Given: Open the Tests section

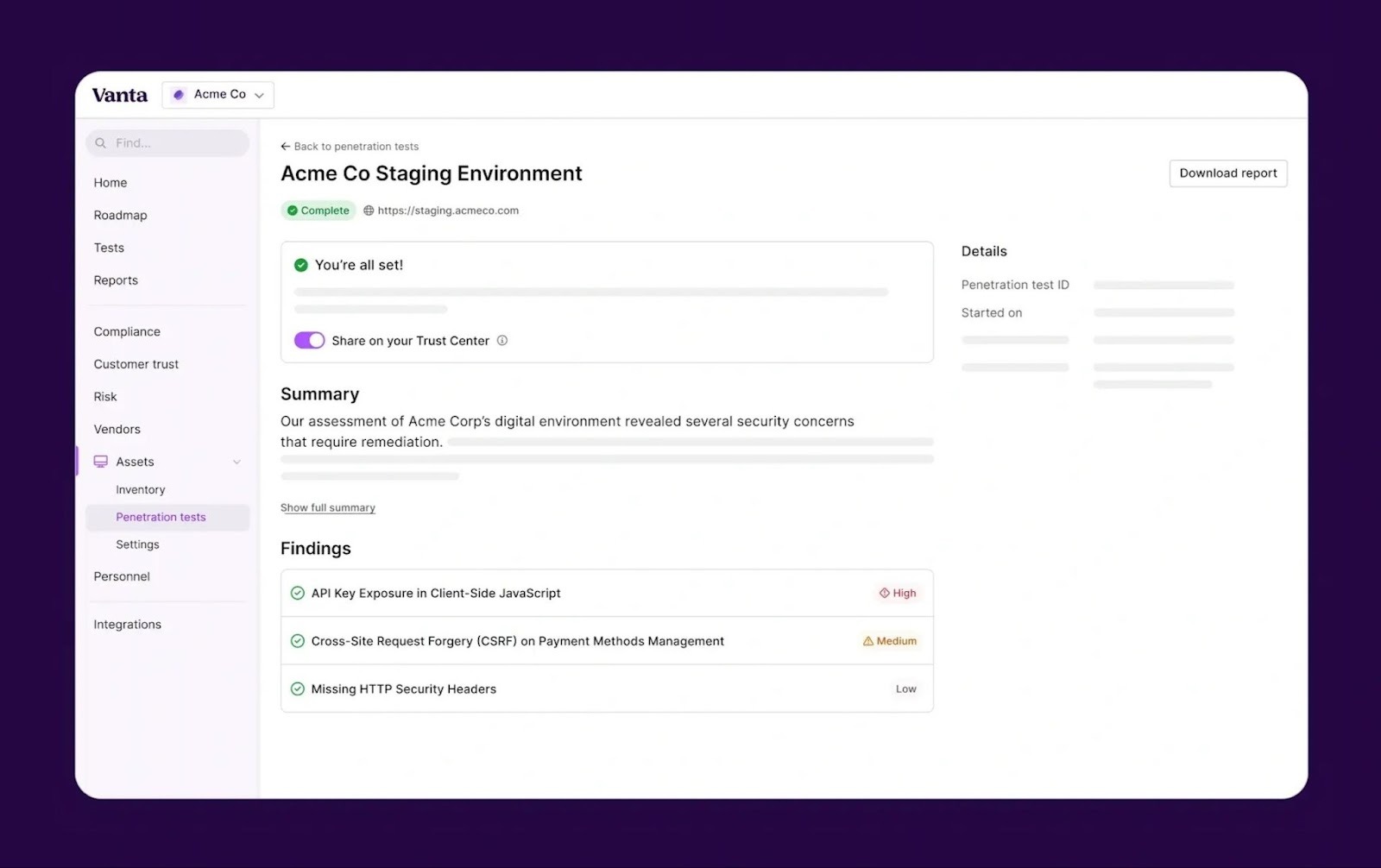Looking at the screenshot, I should 109,248.
